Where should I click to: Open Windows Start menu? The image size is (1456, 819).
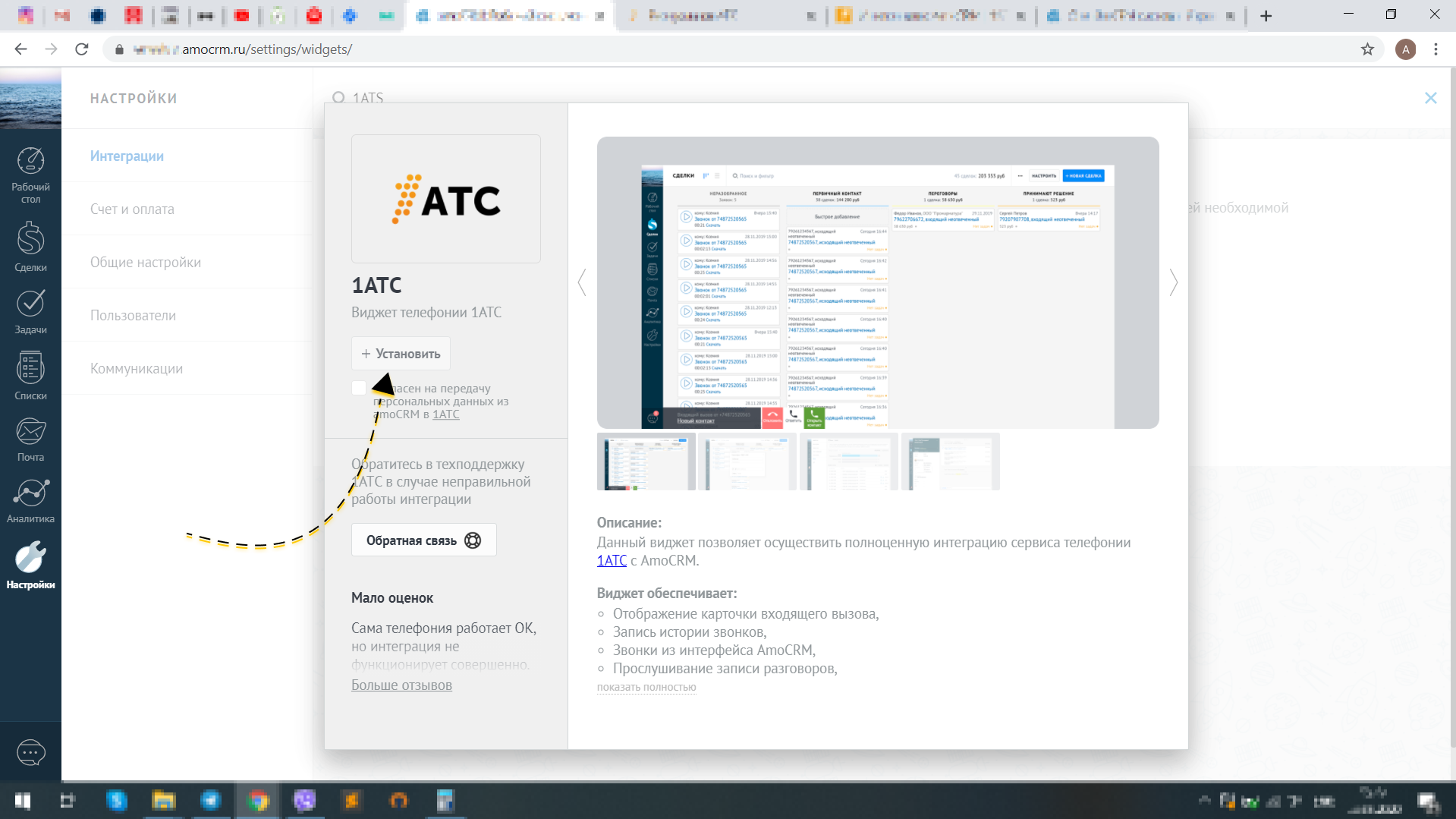(23, 801)
